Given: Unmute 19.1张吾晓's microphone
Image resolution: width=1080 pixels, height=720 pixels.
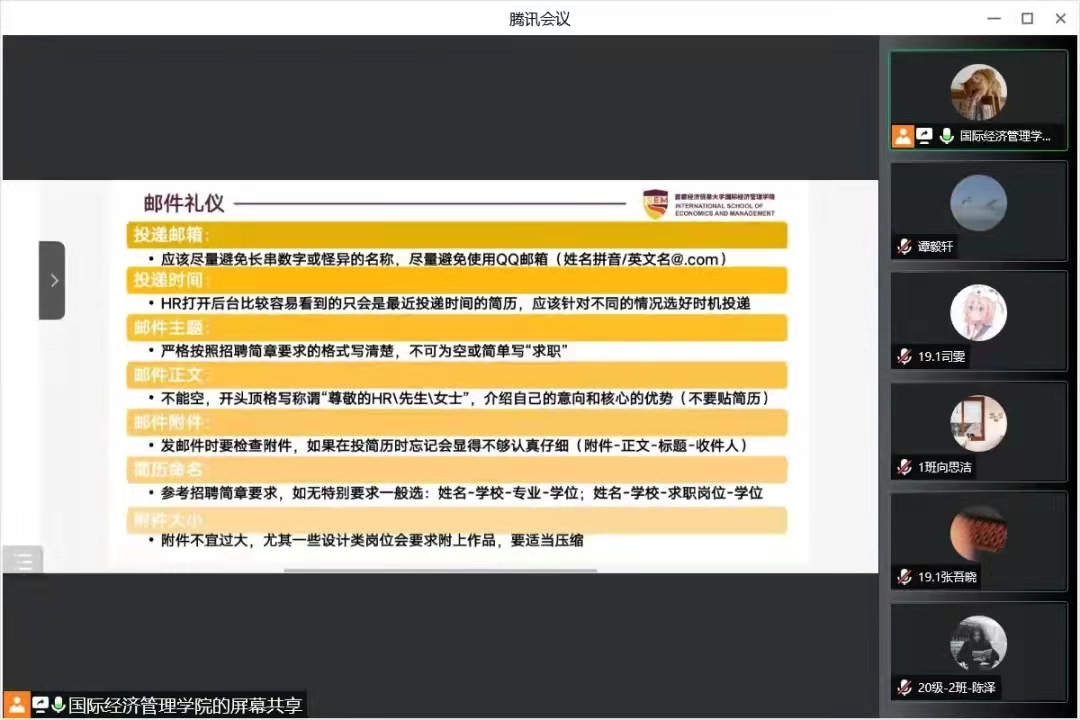Looking at the screenshot, I should click(905, 577).
